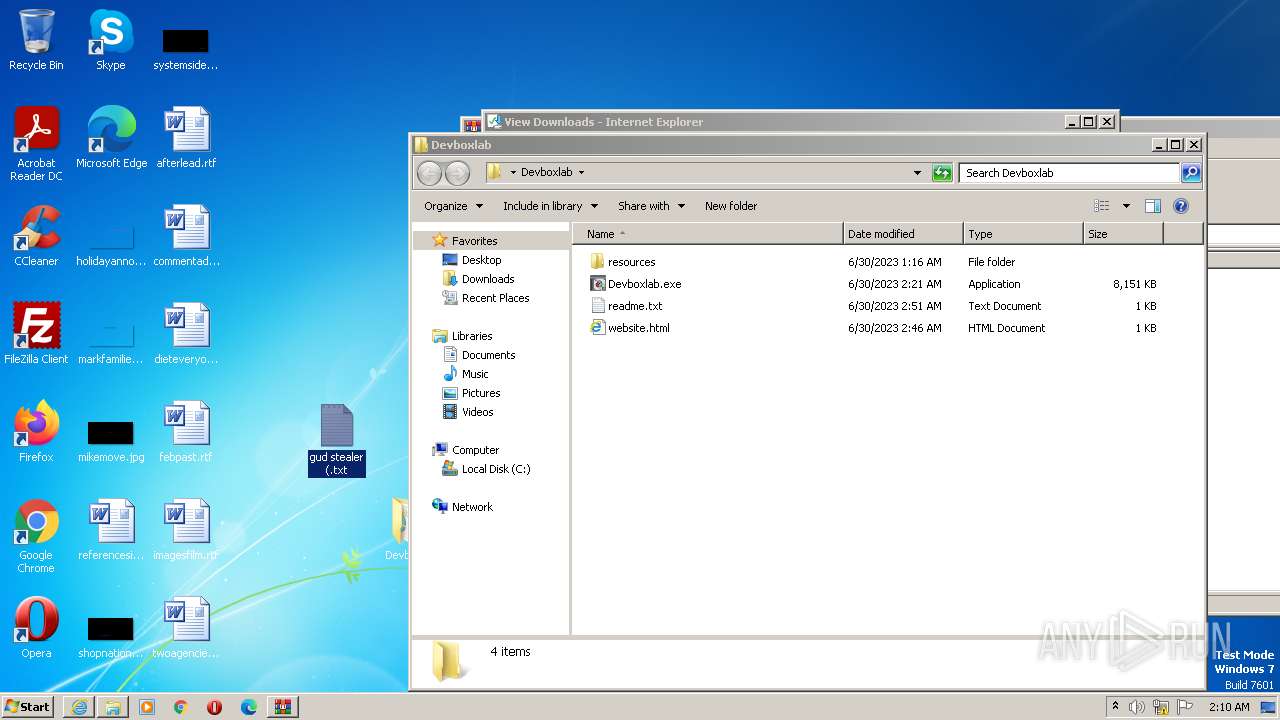Screen dimensions: 1280x720
Task: Launch Microsoft Edge desktop shortcut
Action: click(x=111, y=138)
